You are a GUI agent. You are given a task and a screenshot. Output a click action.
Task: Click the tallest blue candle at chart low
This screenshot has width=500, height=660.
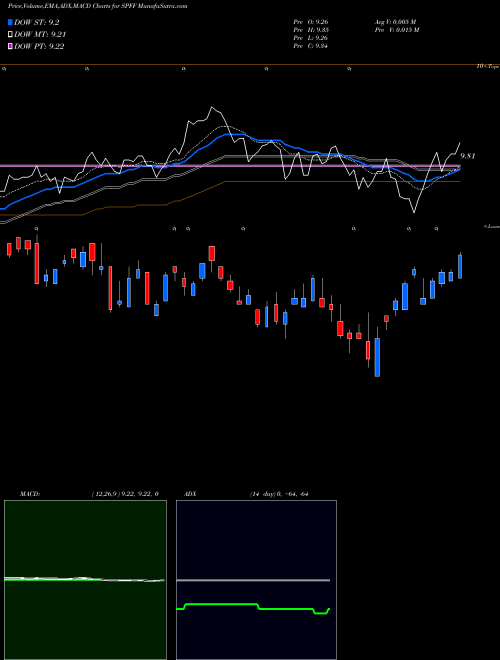pos(377,357)
